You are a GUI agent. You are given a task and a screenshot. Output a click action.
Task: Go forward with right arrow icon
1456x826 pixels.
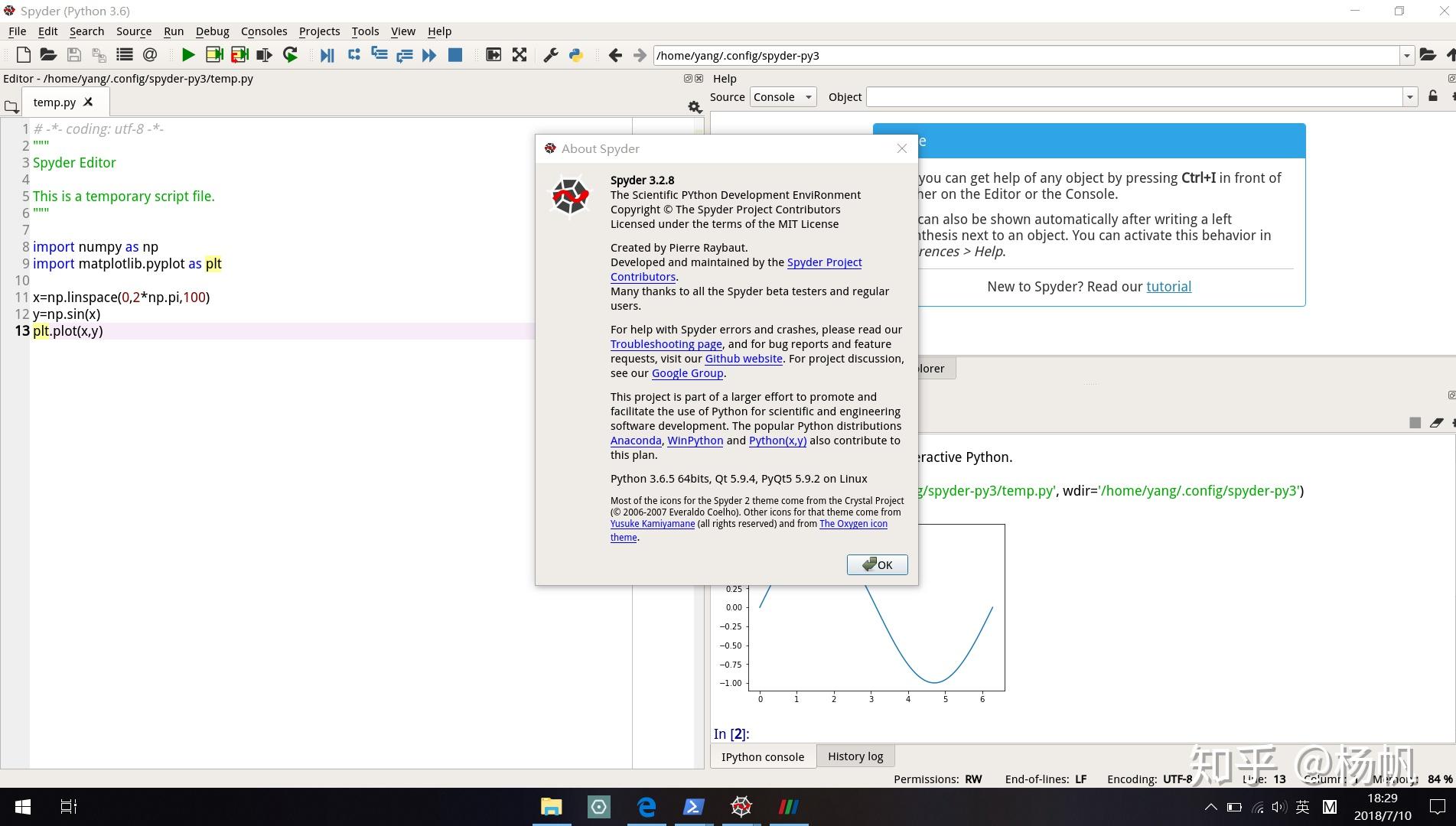pyautogui.click(x=640, y=55)
